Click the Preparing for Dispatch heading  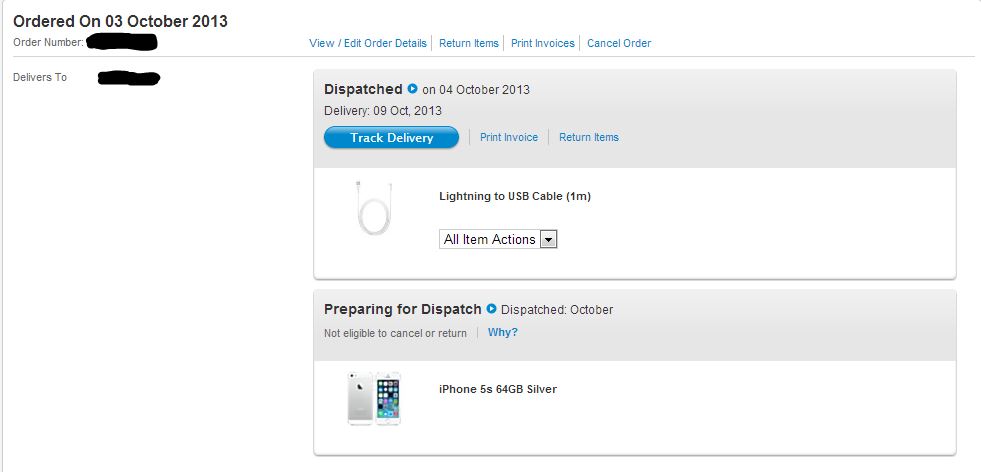coord(403,309)
